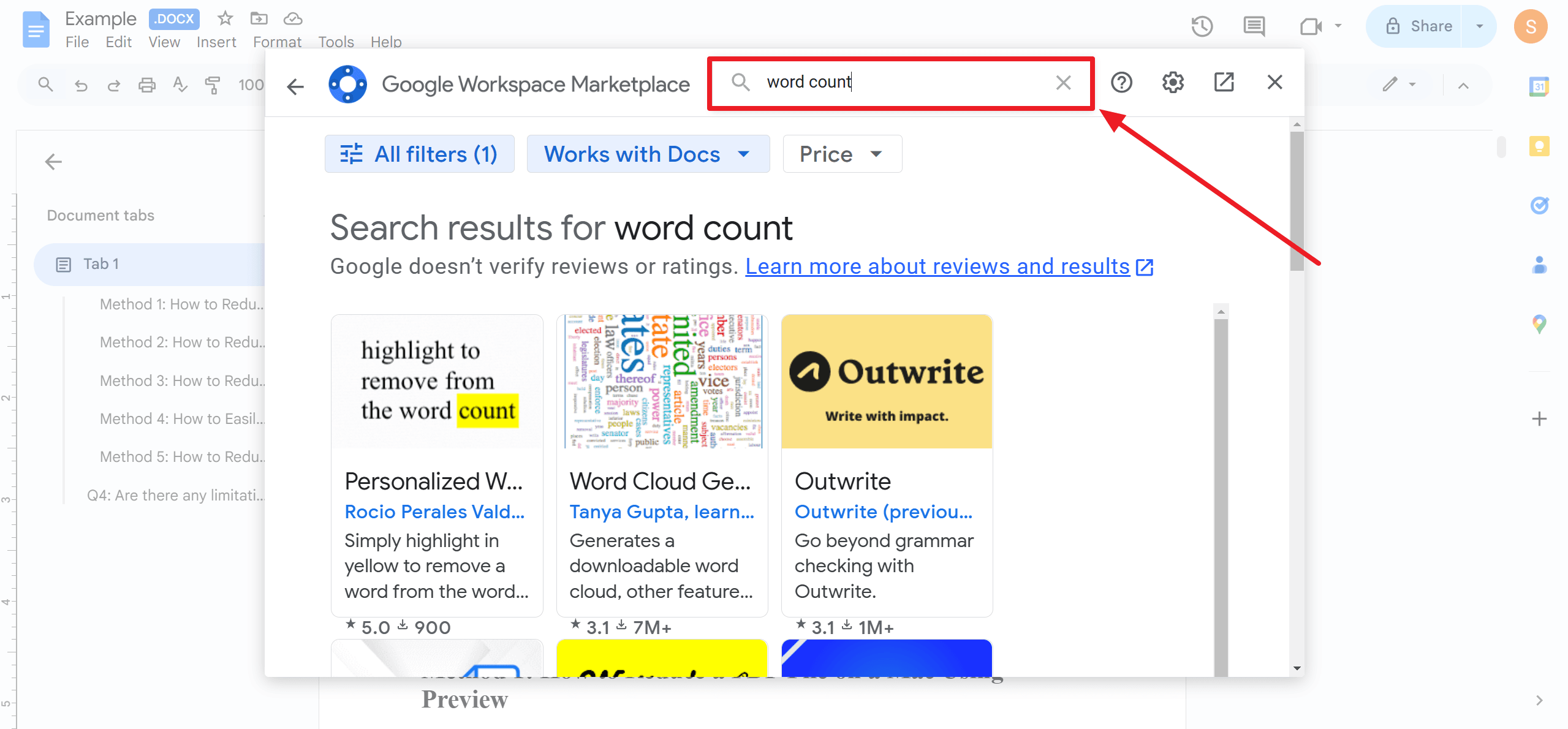Open the Insert menu

pyautogui.click(x=216, y=42)
